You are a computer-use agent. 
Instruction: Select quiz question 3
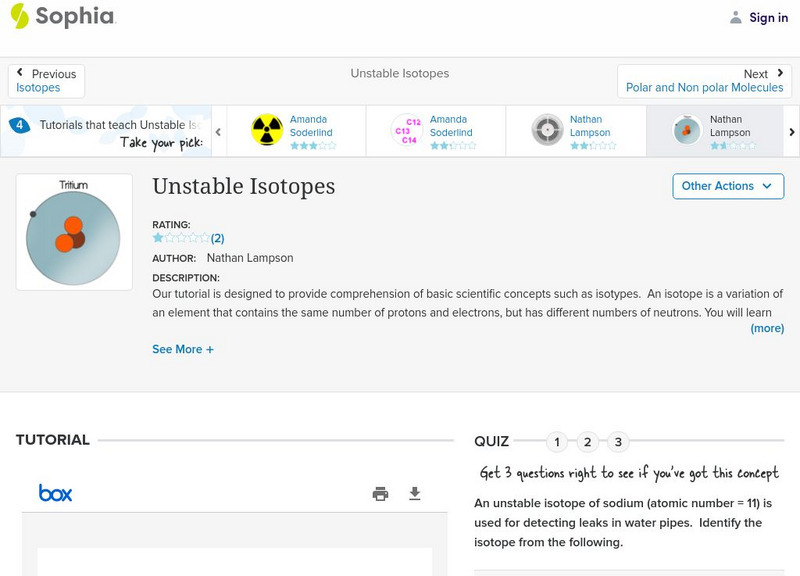pyautogui.click(x=619, y=440)
